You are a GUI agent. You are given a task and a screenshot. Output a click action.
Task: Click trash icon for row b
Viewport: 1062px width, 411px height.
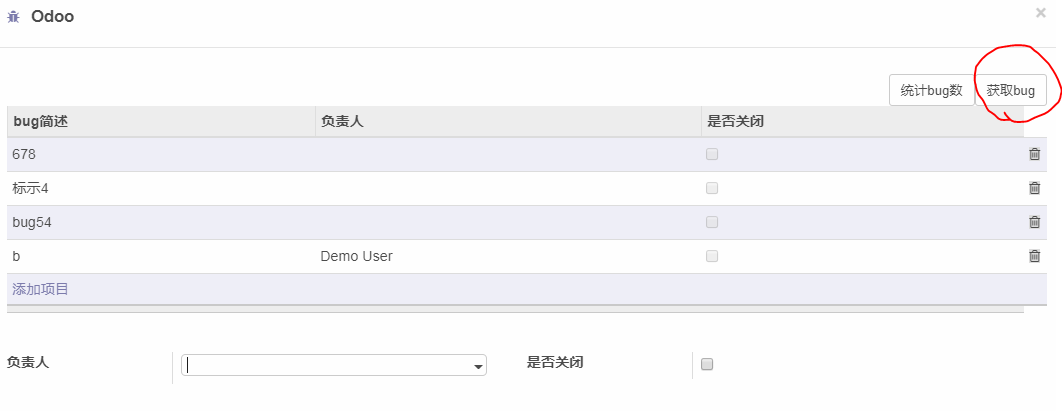[1034, 256]
